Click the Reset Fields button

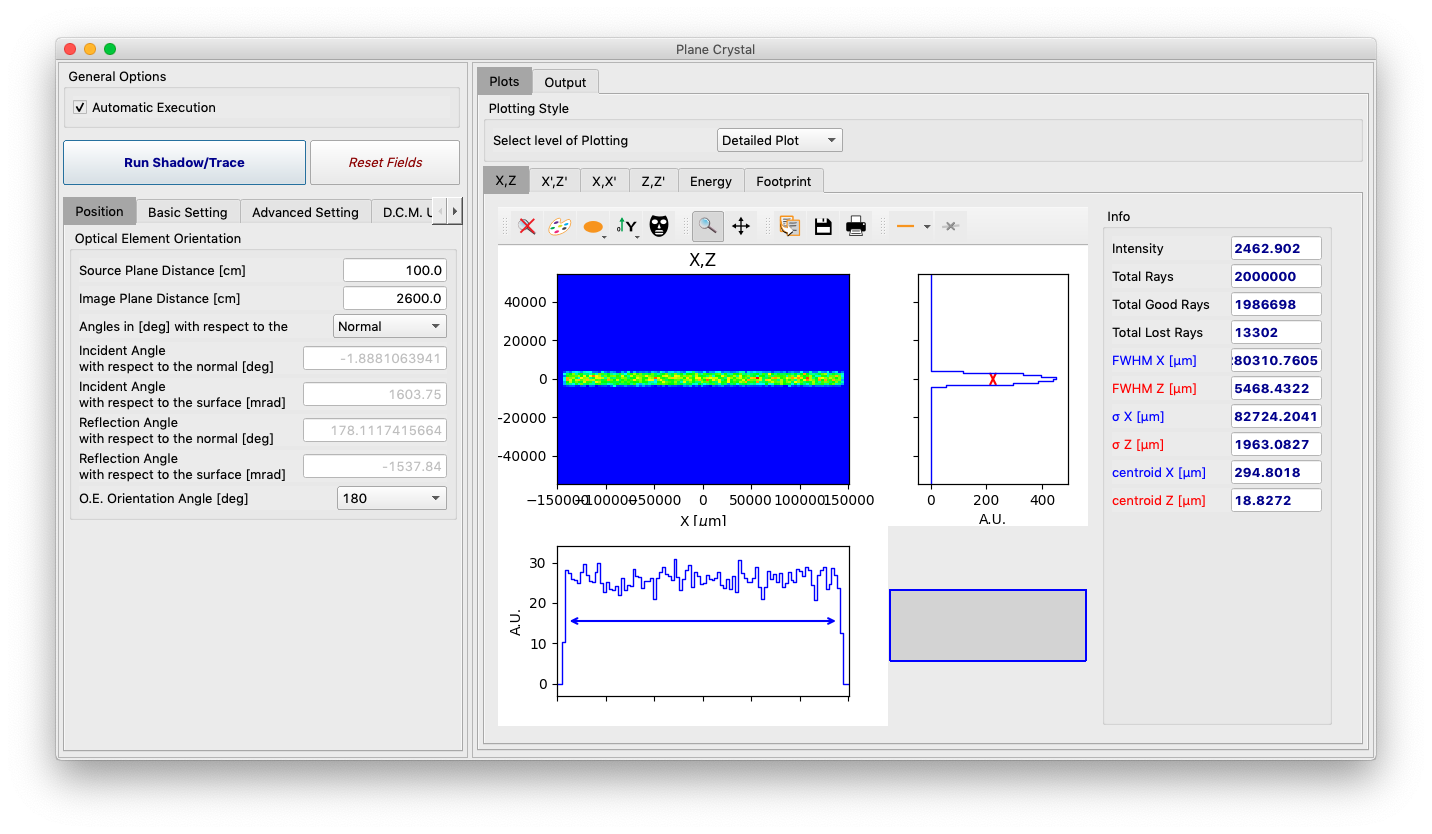coord(385,162)
